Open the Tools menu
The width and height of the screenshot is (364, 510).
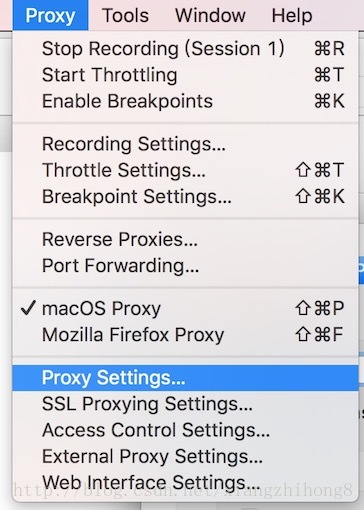coord(126,15)
